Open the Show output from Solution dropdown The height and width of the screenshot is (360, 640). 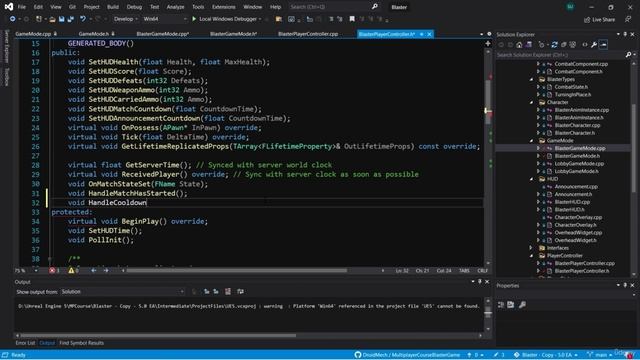pyautogui.click(x=122, y=291)
